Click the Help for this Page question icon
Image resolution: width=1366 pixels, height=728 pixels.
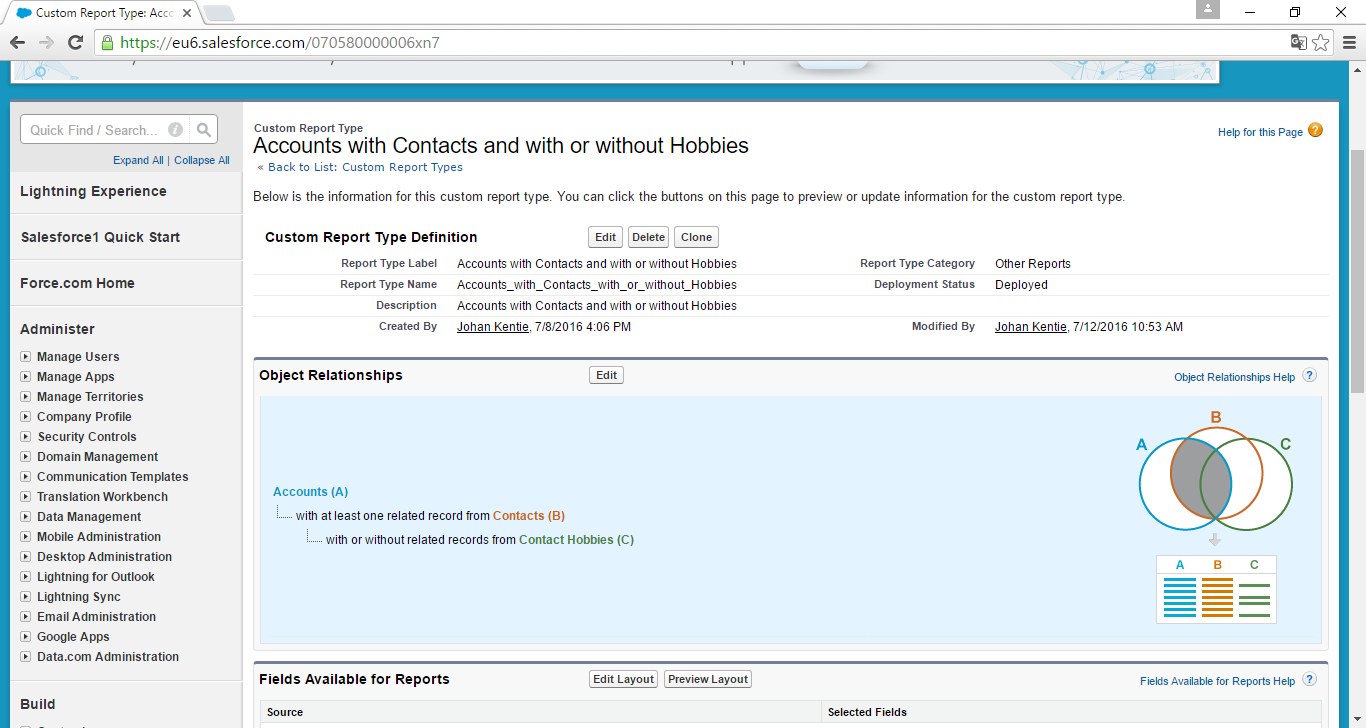coord(1315,130)
